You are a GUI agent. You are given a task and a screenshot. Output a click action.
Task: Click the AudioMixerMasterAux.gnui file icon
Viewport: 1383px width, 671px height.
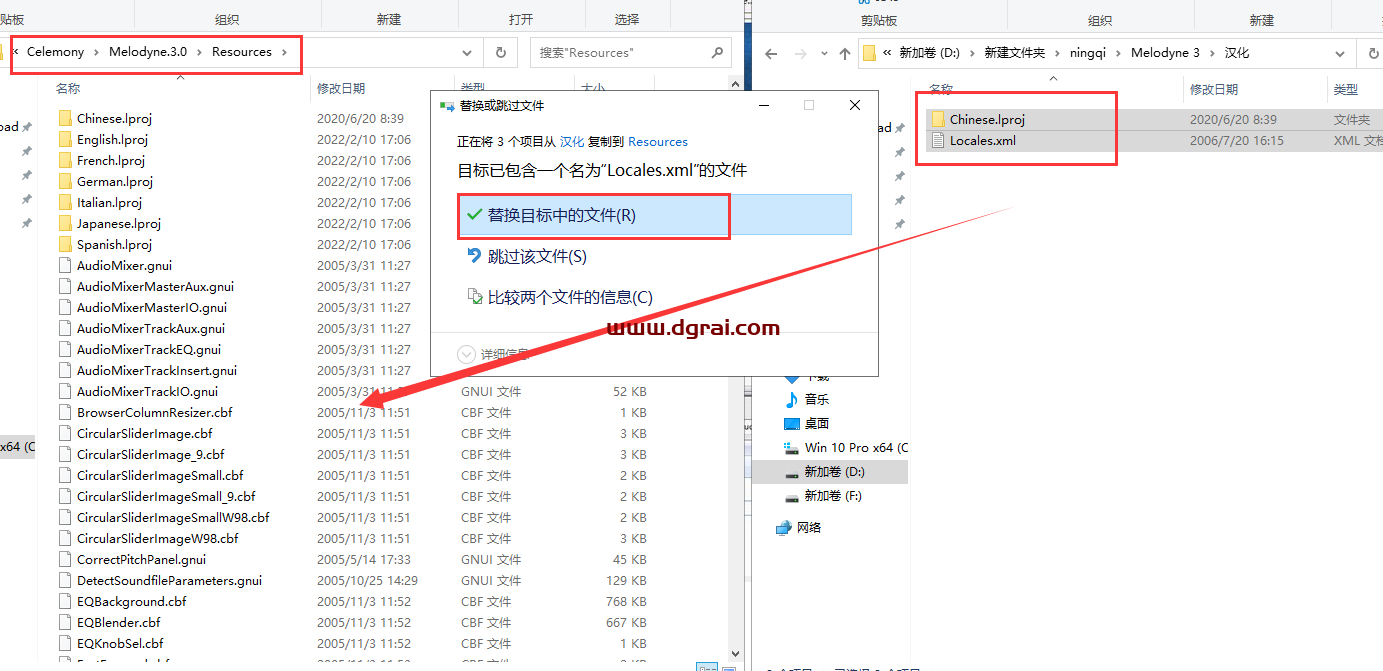65,286
